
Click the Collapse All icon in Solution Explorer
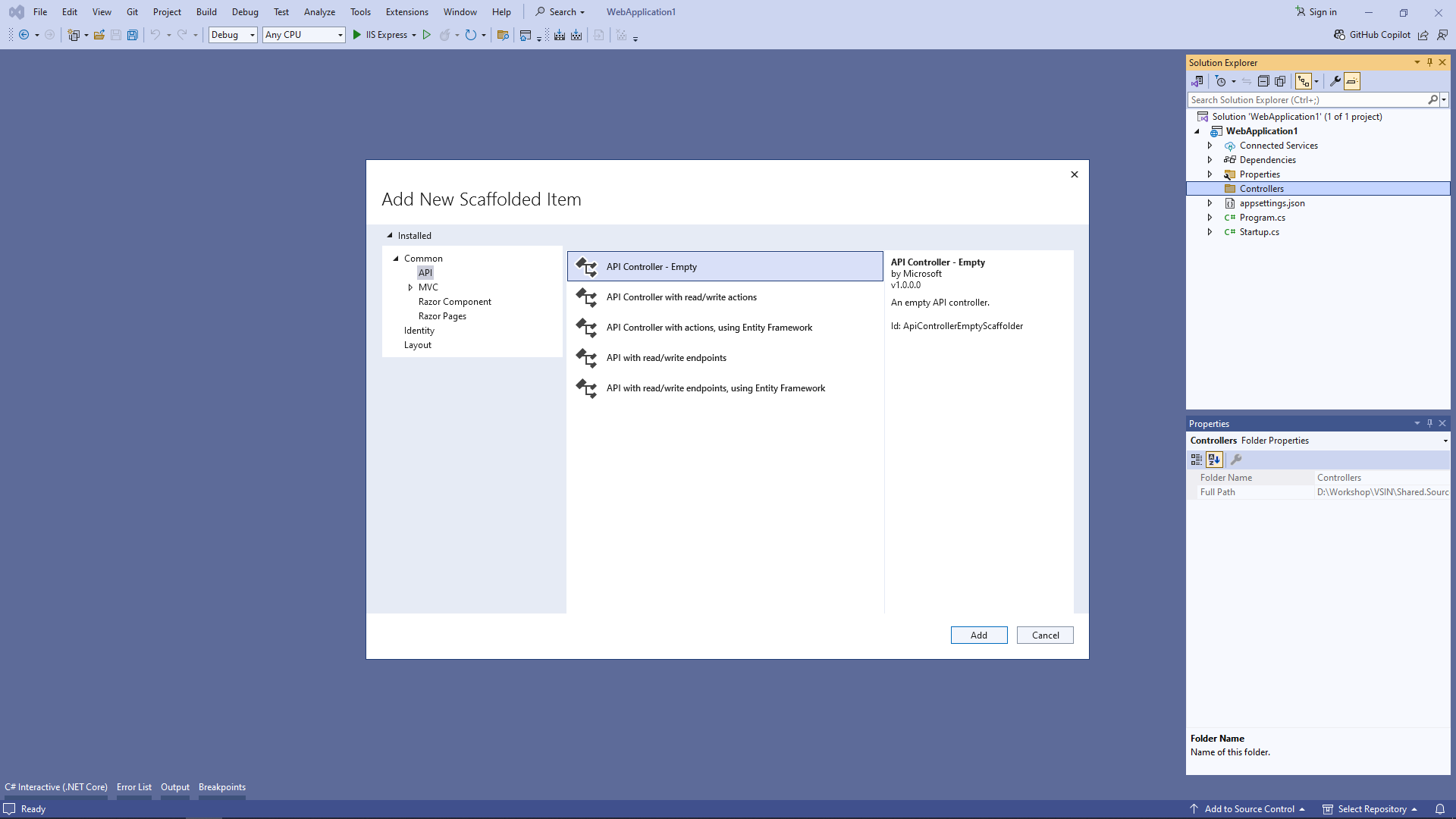point(1263,81)
